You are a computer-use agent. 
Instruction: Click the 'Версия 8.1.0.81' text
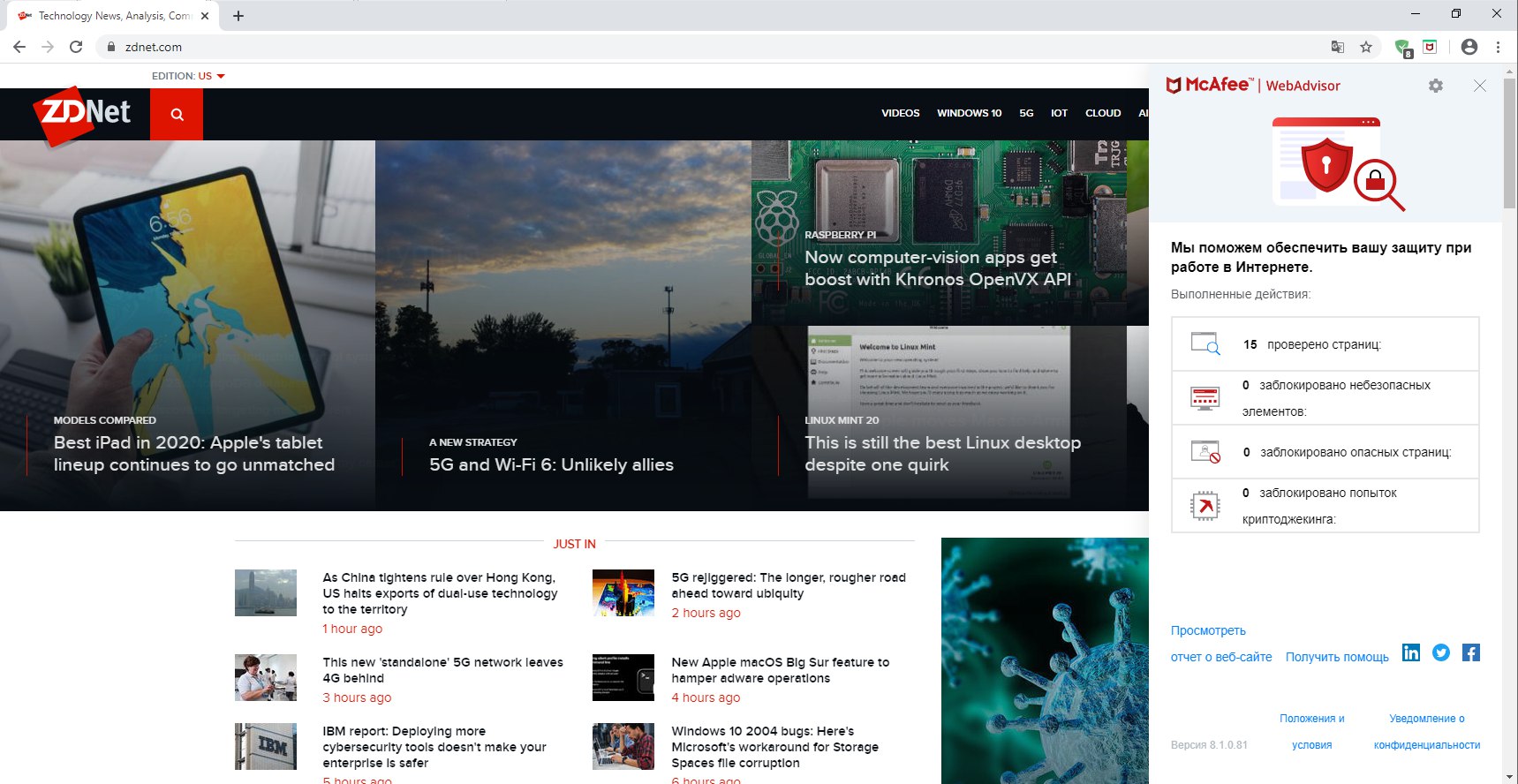click(x=1209, y=745)
